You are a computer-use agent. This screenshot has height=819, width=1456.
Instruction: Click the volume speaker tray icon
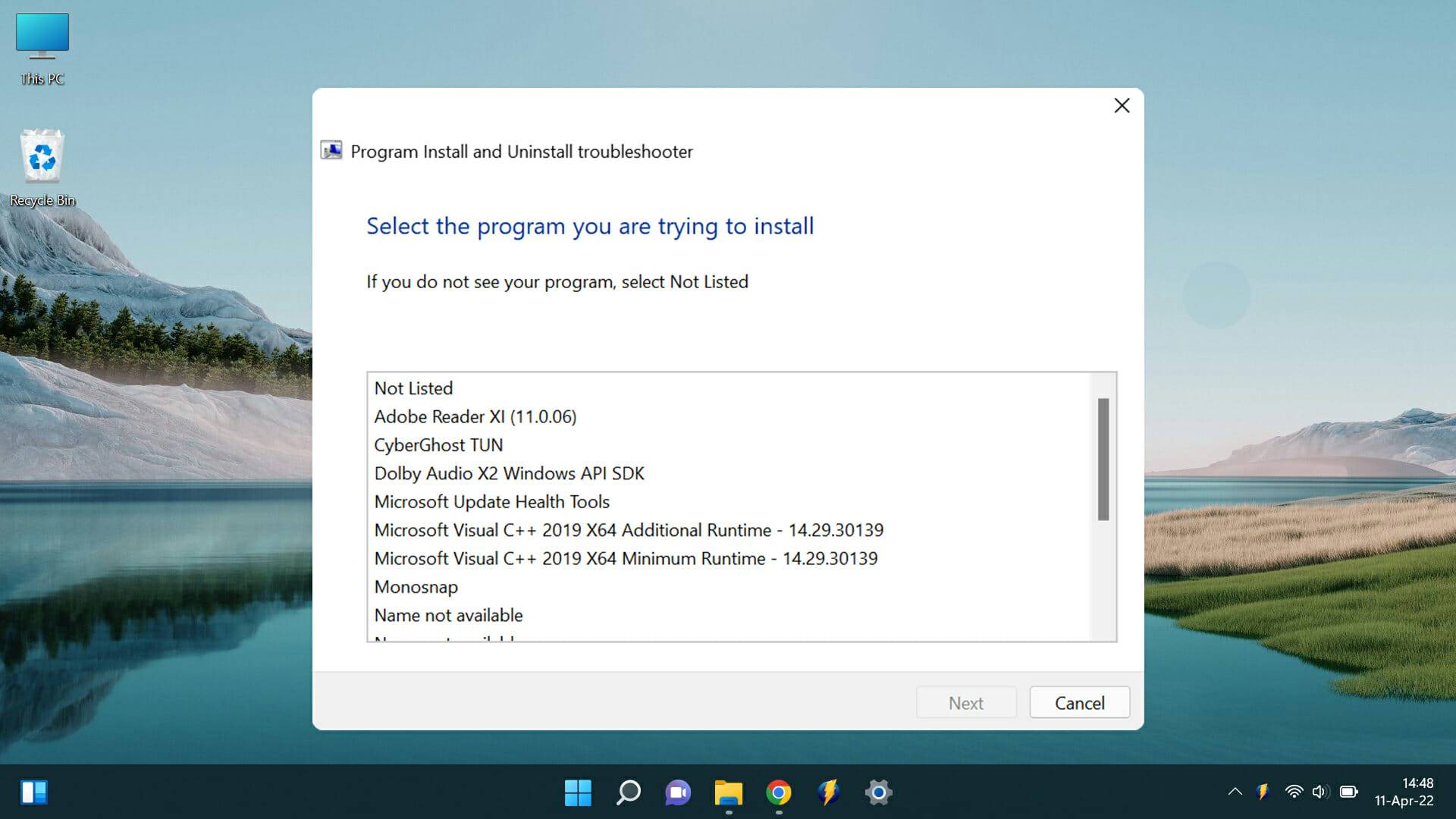coord(1319,792)
